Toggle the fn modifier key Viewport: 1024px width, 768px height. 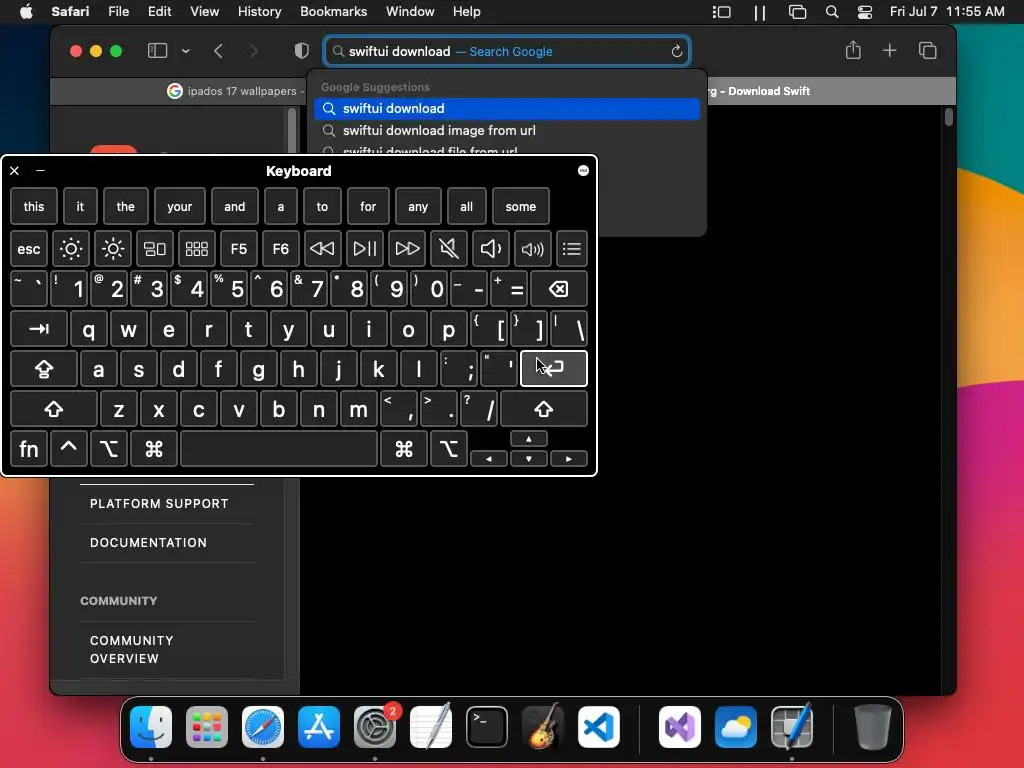point(29,449)
